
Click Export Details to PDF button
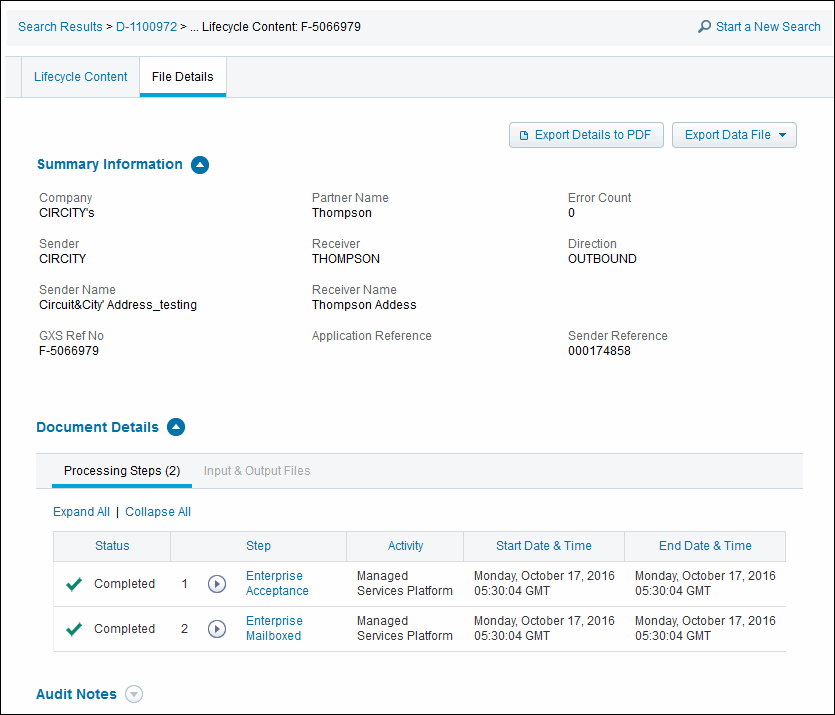pos(586,135)
